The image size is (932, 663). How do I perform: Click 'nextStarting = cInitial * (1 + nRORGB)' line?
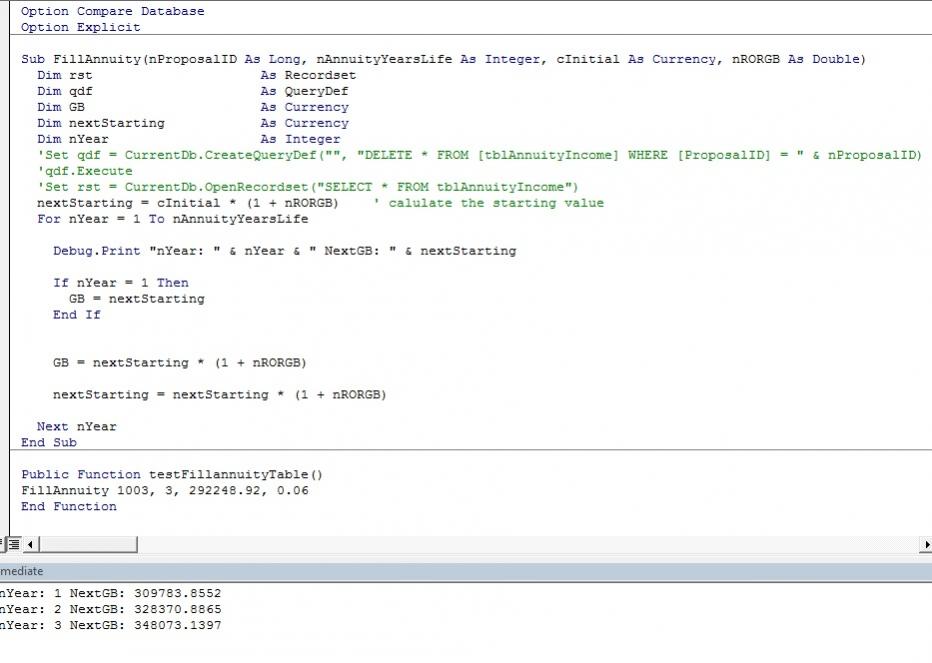(x=187, y=203)
